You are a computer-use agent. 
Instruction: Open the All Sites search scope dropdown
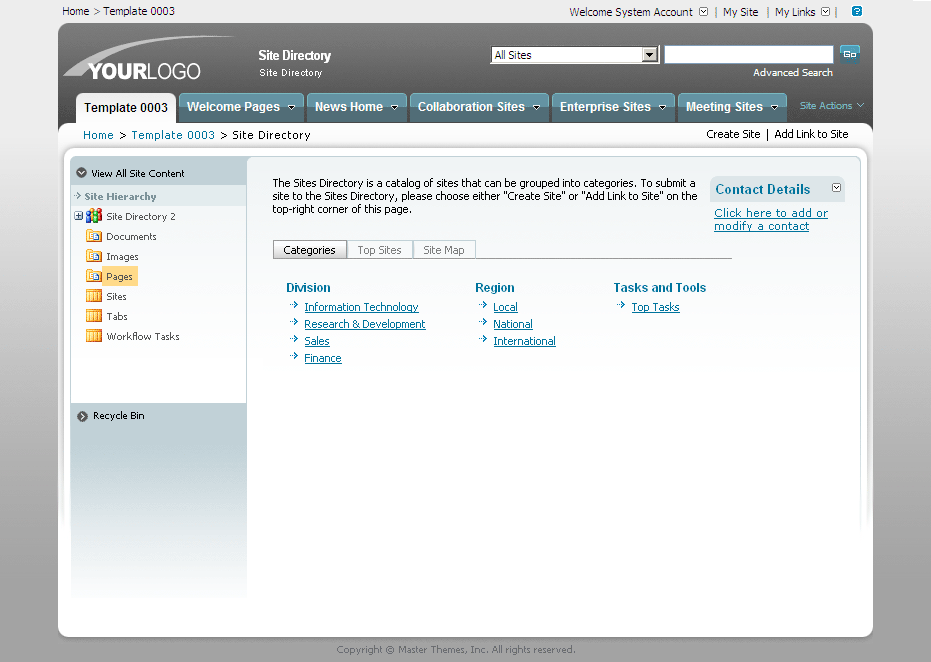click(650, 55)
